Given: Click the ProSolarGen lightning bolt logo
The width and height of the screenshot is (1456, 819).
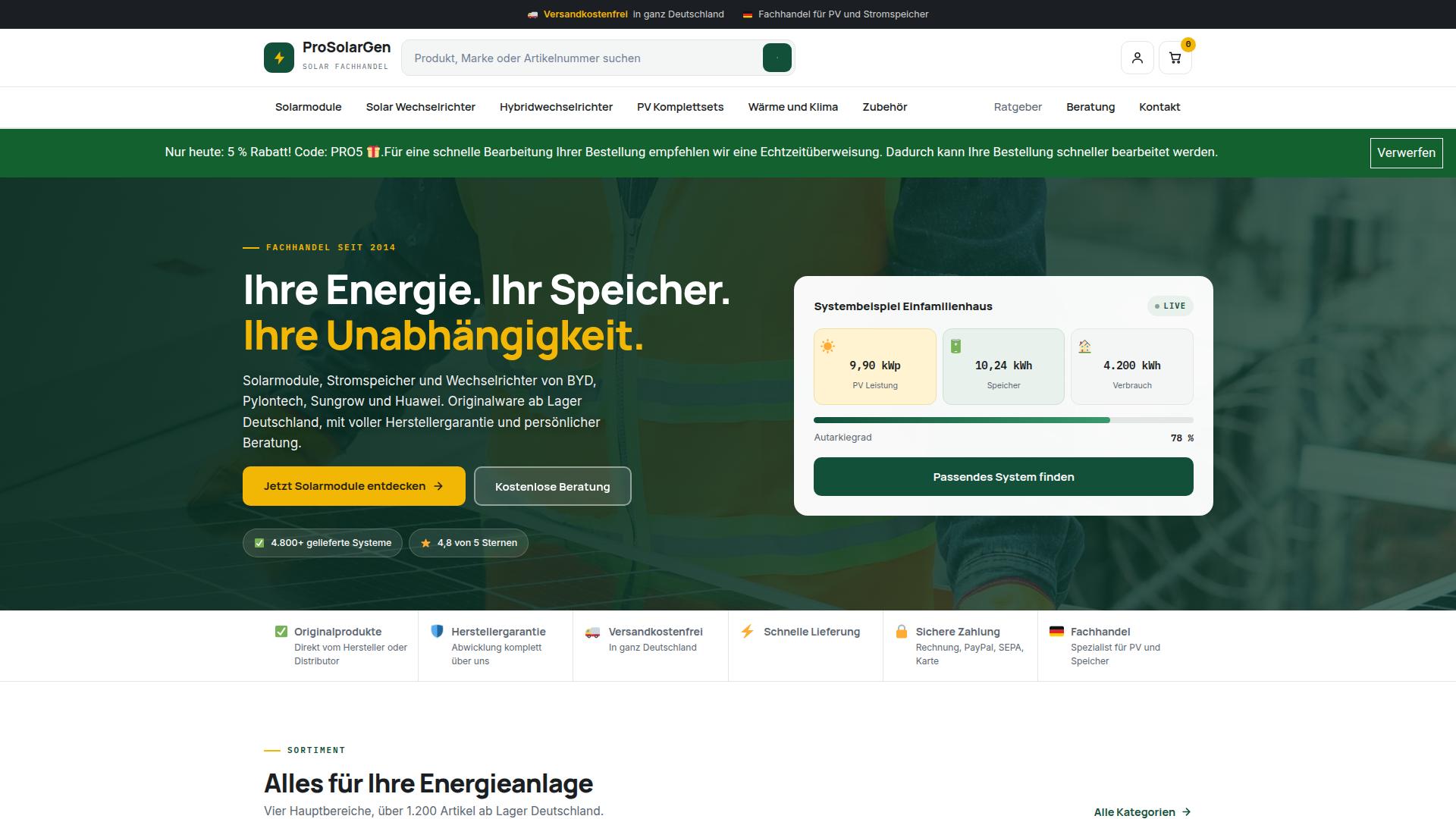Looking at the screenshot, I should point(278,58).
